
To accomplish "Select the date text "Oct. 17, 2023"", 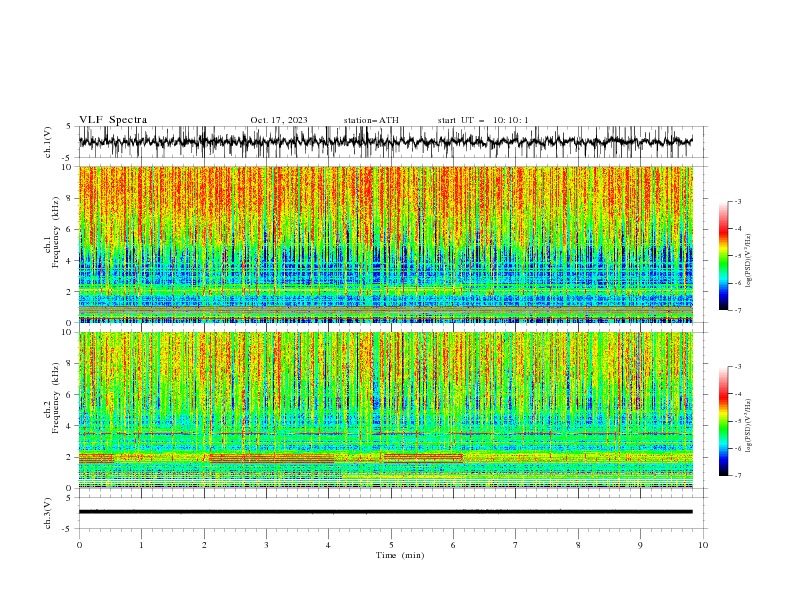I will tap(279, 120).
